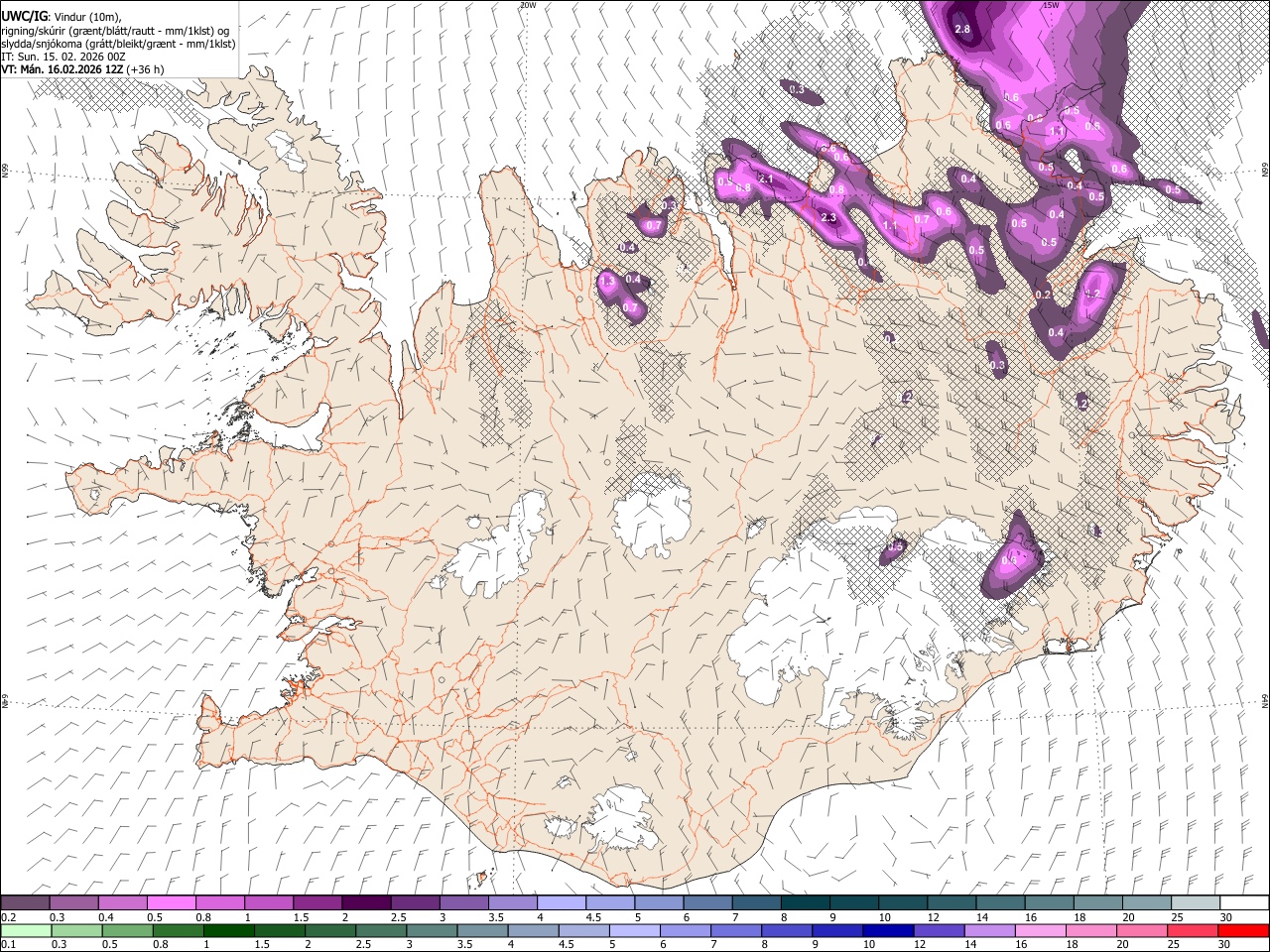Image resolution: width=1270 pixels, height=952 pixels.
Task: Pick the darkest purple upper swatch between 2 and 2.5
Action: click(x=366, y=902)
